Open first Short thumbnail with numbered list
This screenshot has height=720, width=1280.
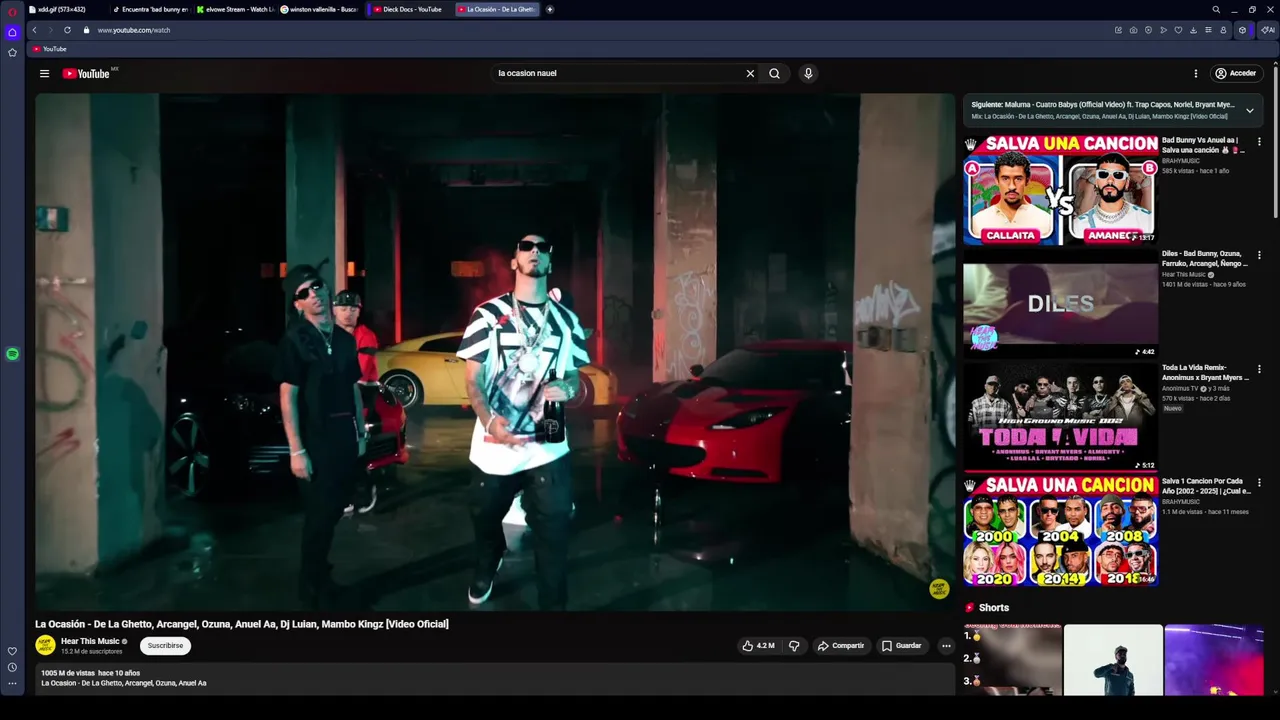(x=1011, y=659)
